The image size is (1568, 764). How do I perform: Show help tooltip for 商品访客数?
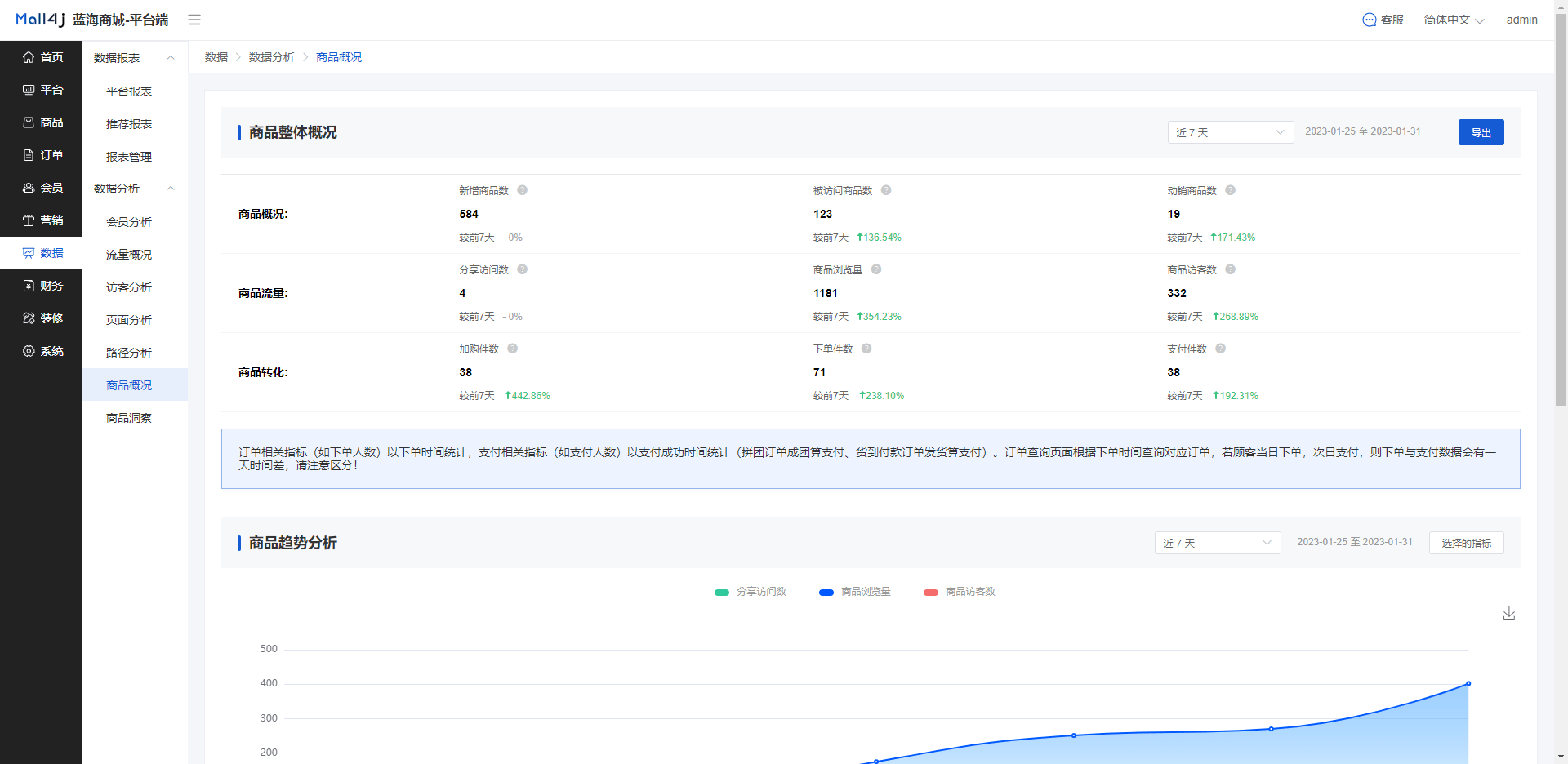1230,269
